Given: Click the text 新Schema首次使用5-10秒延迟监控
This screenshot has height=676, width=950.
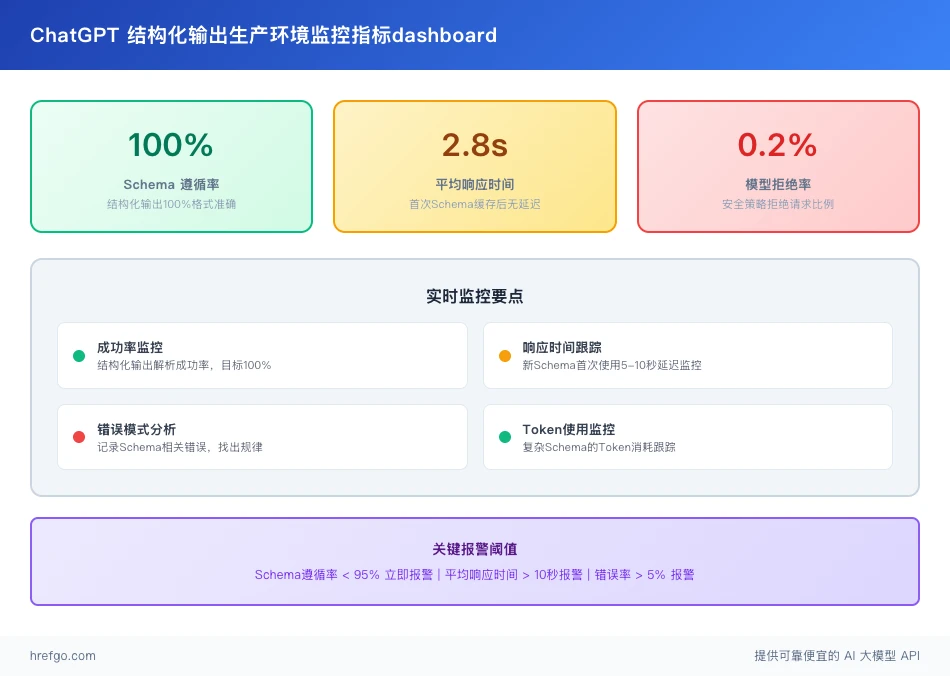Looking at the screenshot, I should tap(612, 365).
